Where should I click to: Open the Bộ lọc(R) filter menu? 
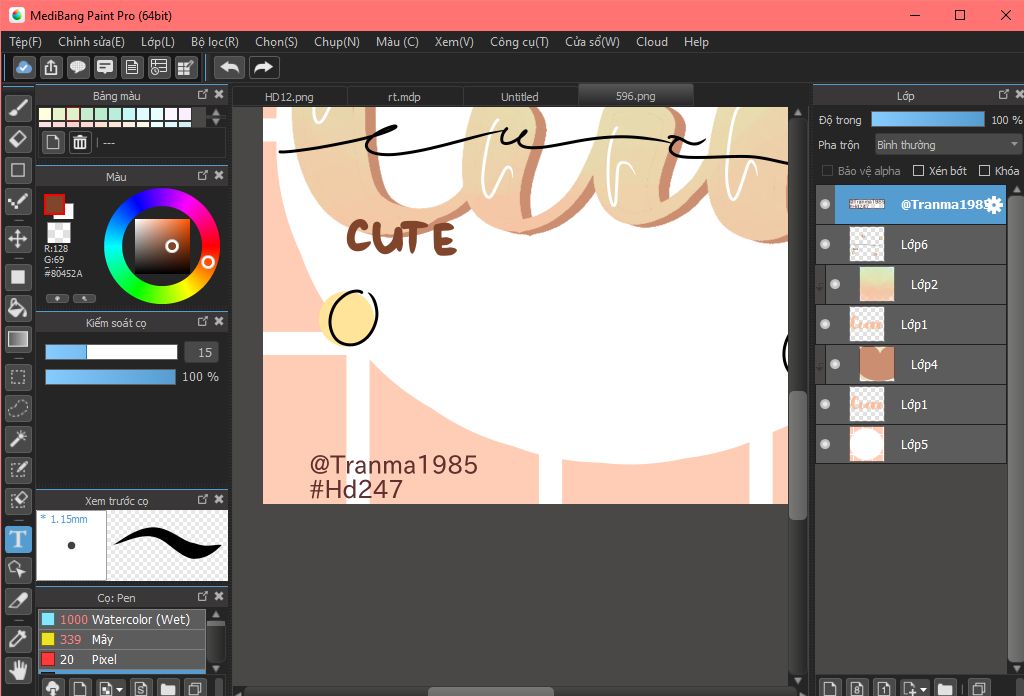click(x=215, y=42)
